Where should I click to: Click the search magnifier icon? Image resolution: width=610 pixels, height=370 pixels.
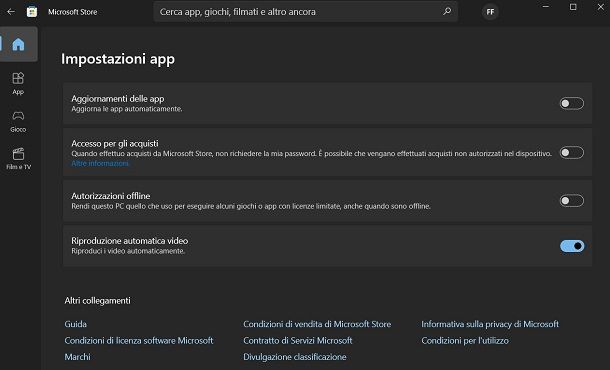(447, 11)
